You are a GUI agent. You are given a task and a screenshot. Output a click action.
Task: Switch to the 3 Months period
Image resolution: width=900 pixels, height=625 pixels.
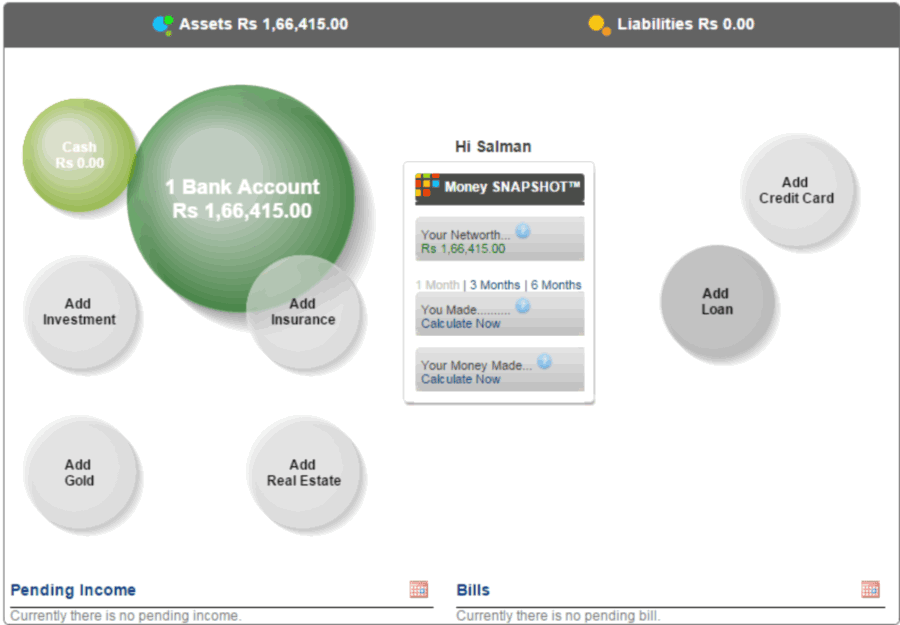pyautogui.click(x=495, y=285)
